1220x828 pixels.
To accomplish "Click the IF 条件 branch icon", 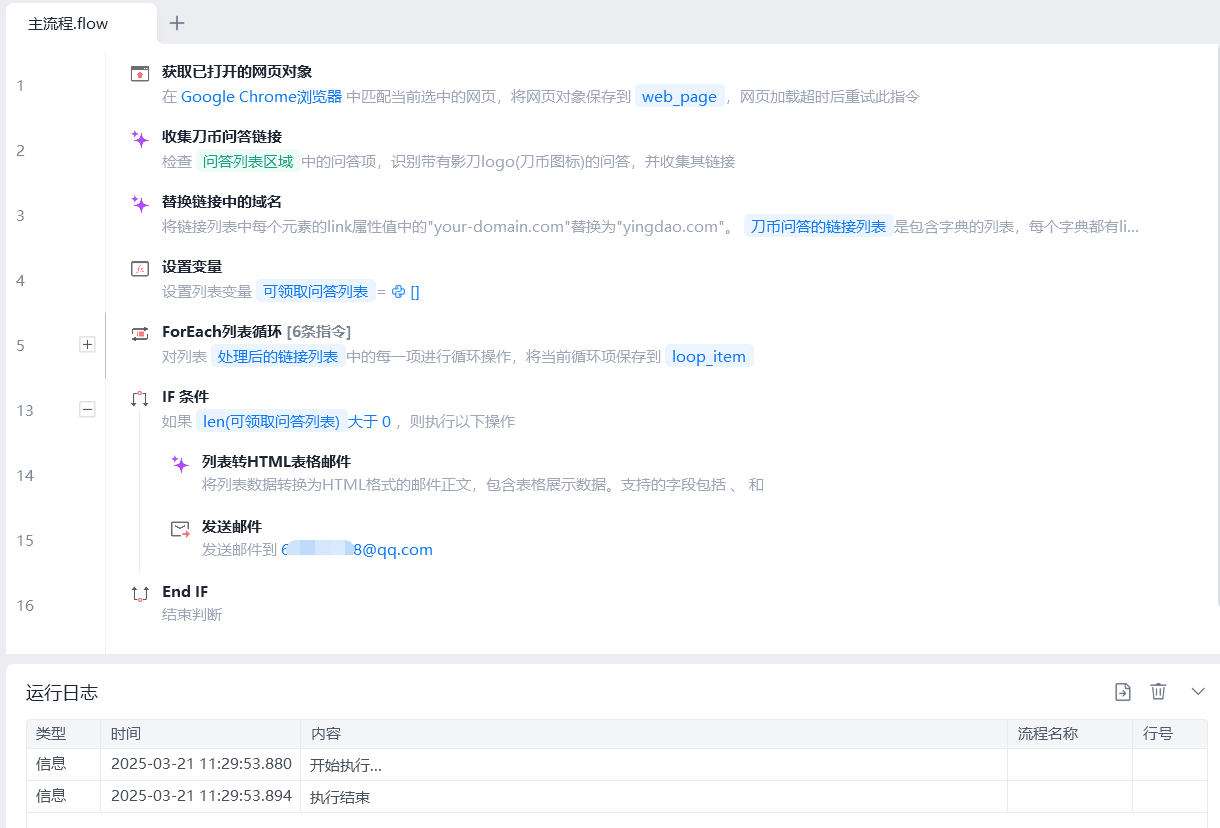I will (x=140, y=398).
